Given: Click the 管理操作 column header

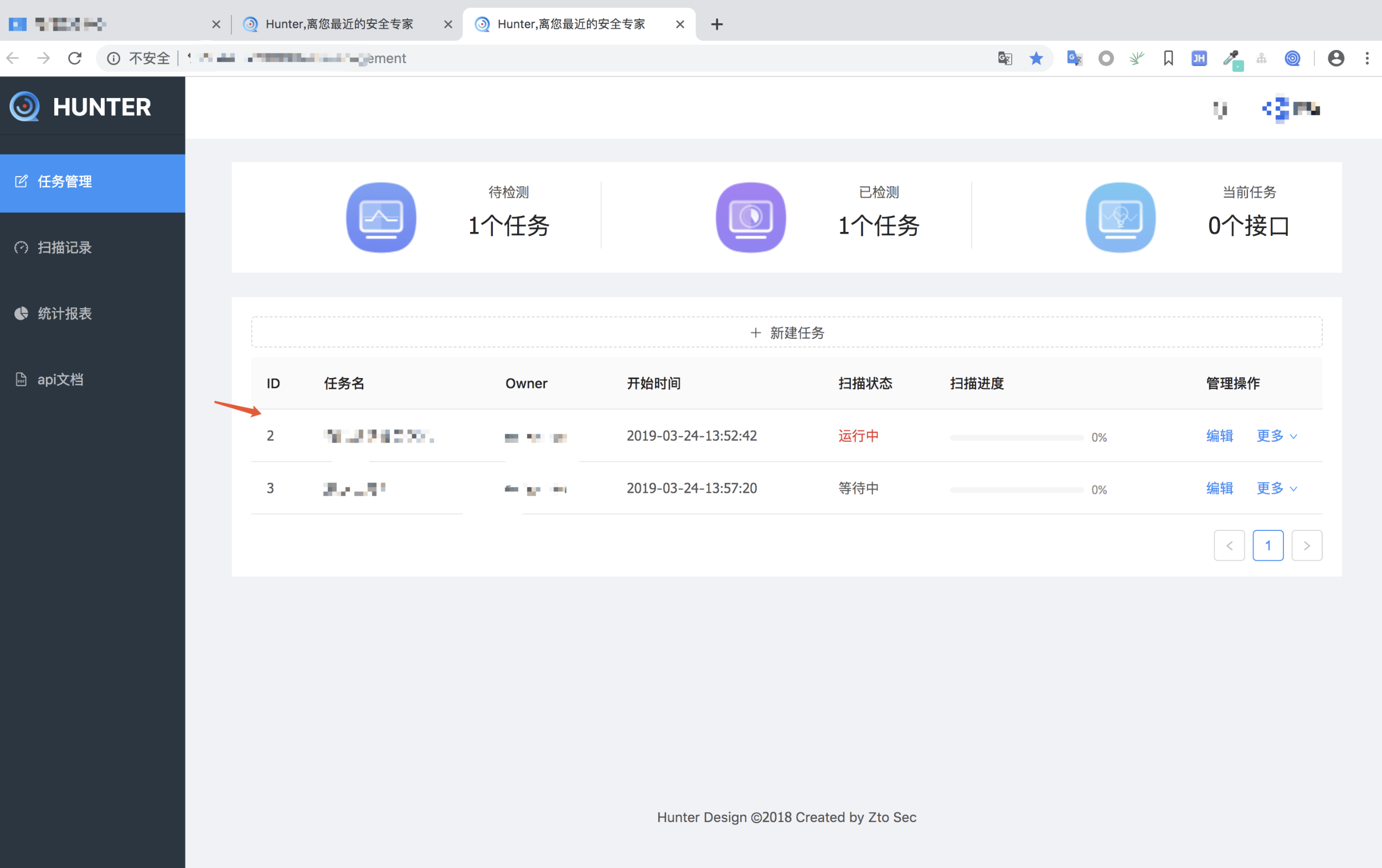Looking at the screenshot, I should coord(1233,383).
